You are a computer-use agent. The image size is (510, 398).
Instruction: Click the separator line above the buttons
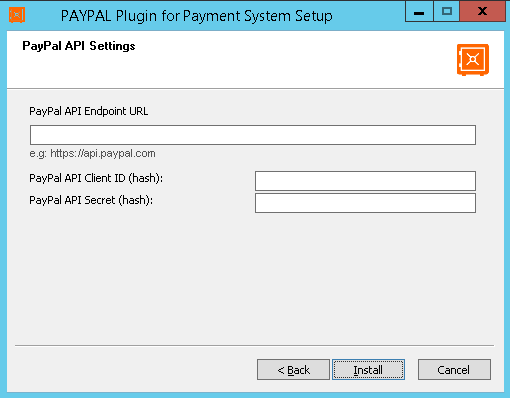pos(254,345)
